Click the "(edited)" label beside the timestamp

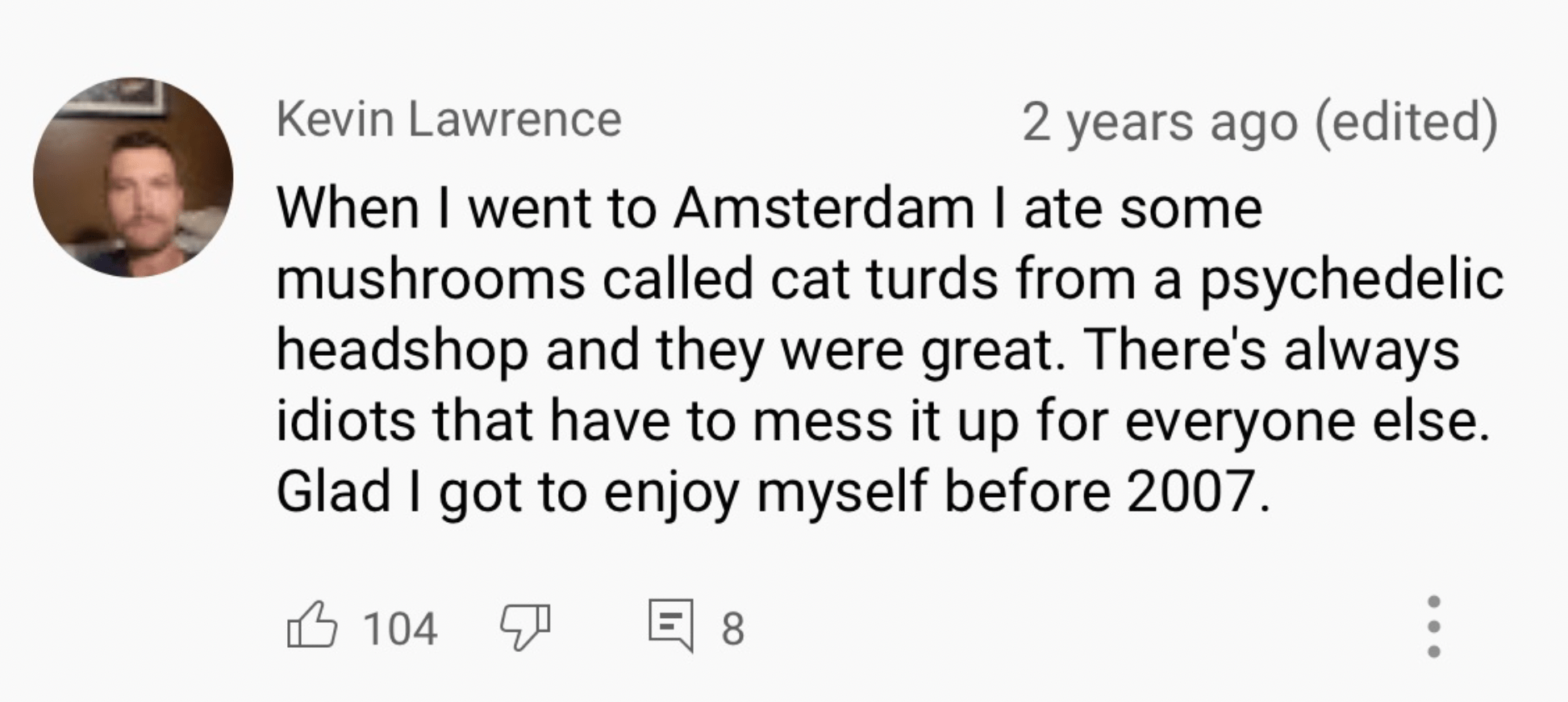point(1407,123)
